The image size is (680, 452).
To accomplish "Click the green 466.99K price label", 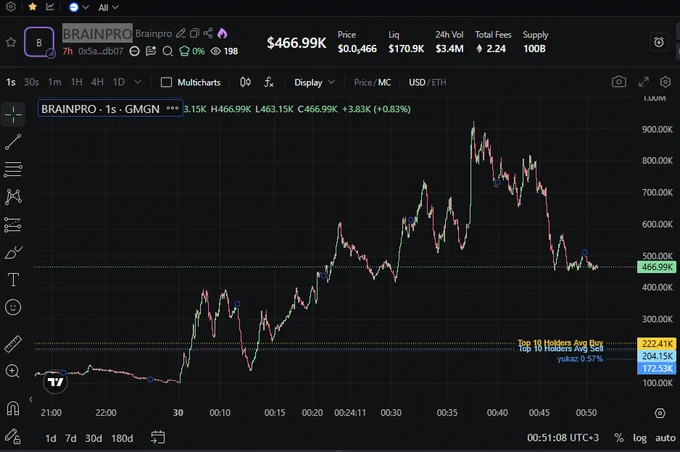I will 657,267.
